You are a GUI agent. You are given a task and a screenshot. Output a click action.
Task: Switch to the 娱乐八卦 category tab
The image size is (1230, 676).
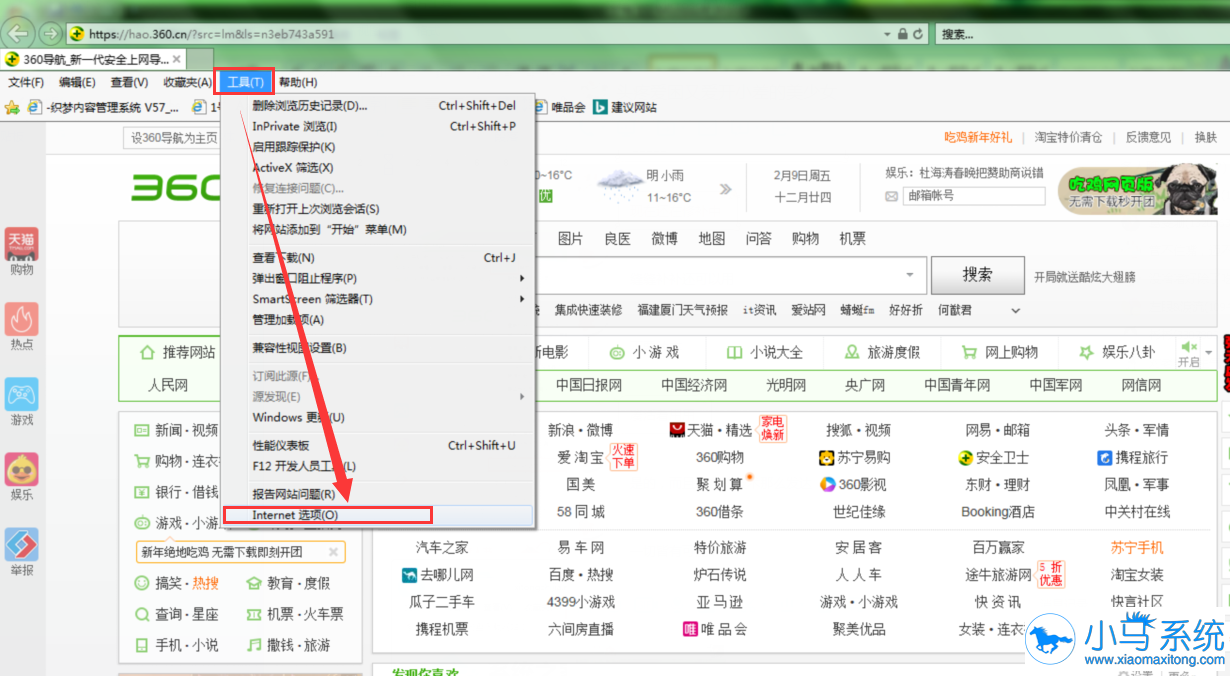click(1116, 352)
